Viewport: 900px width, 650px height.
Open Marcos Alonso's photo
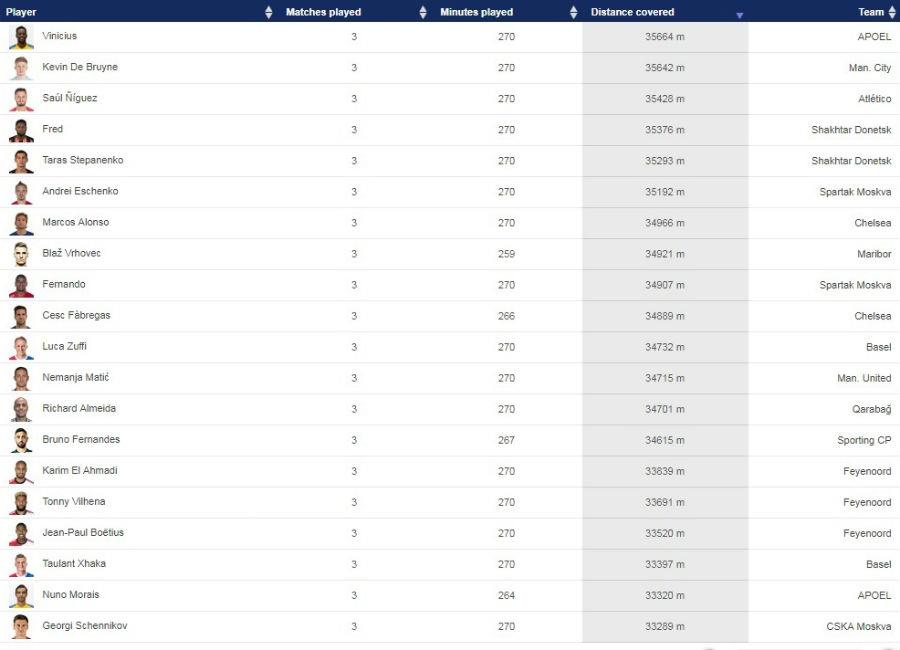(21, 223)
